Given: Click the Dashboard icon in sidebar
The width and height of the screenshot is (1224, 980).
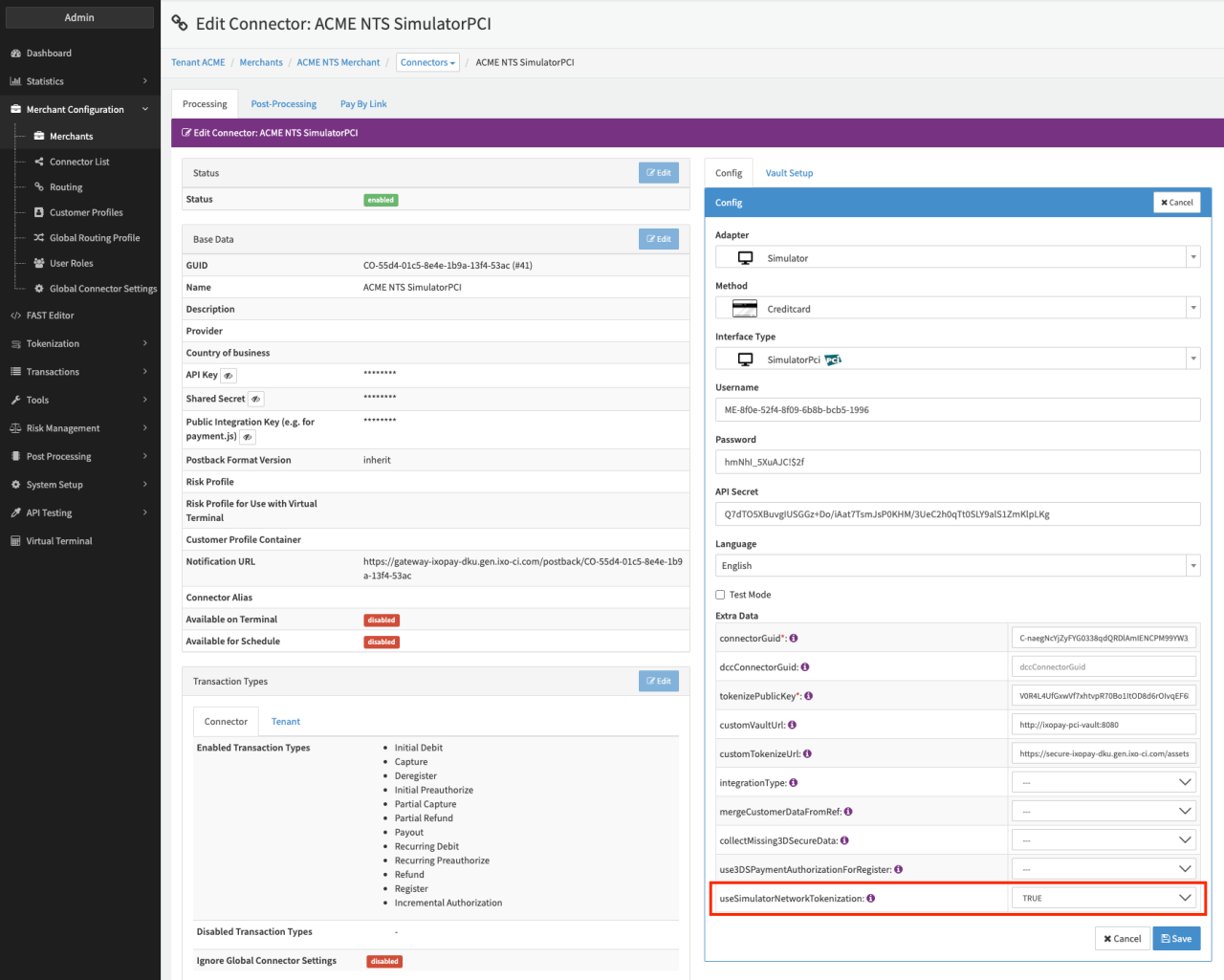Looking at the screenshot, I should click(15, 54).
